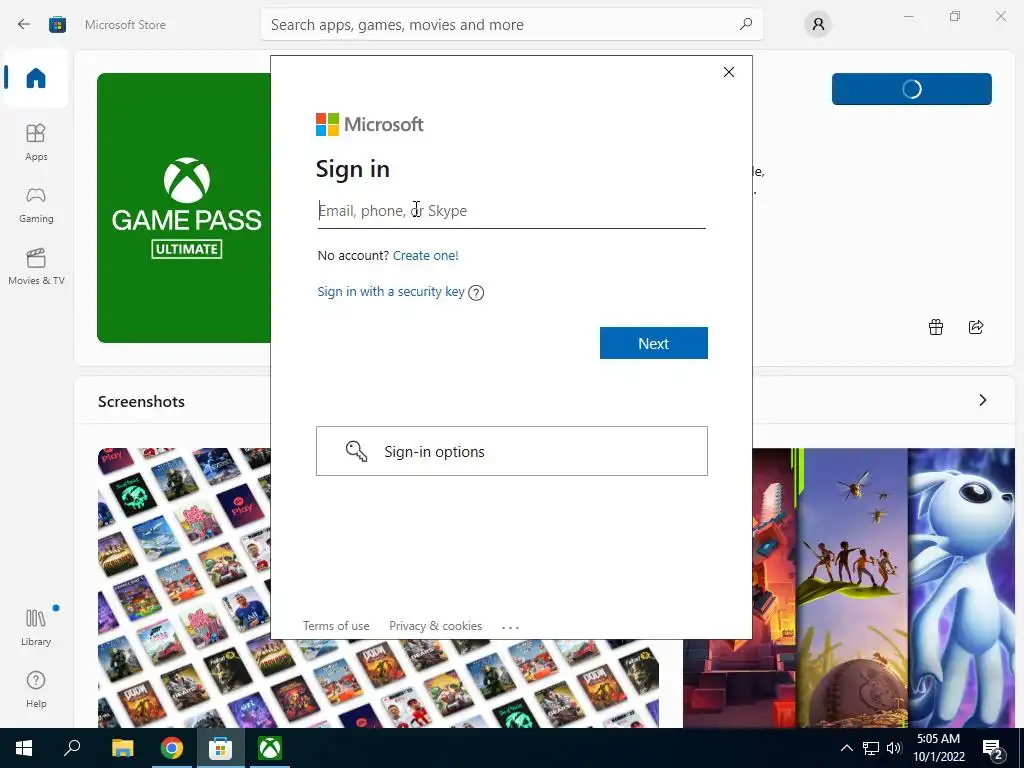
Task: Click the volume tray icon
Action: 894,748
